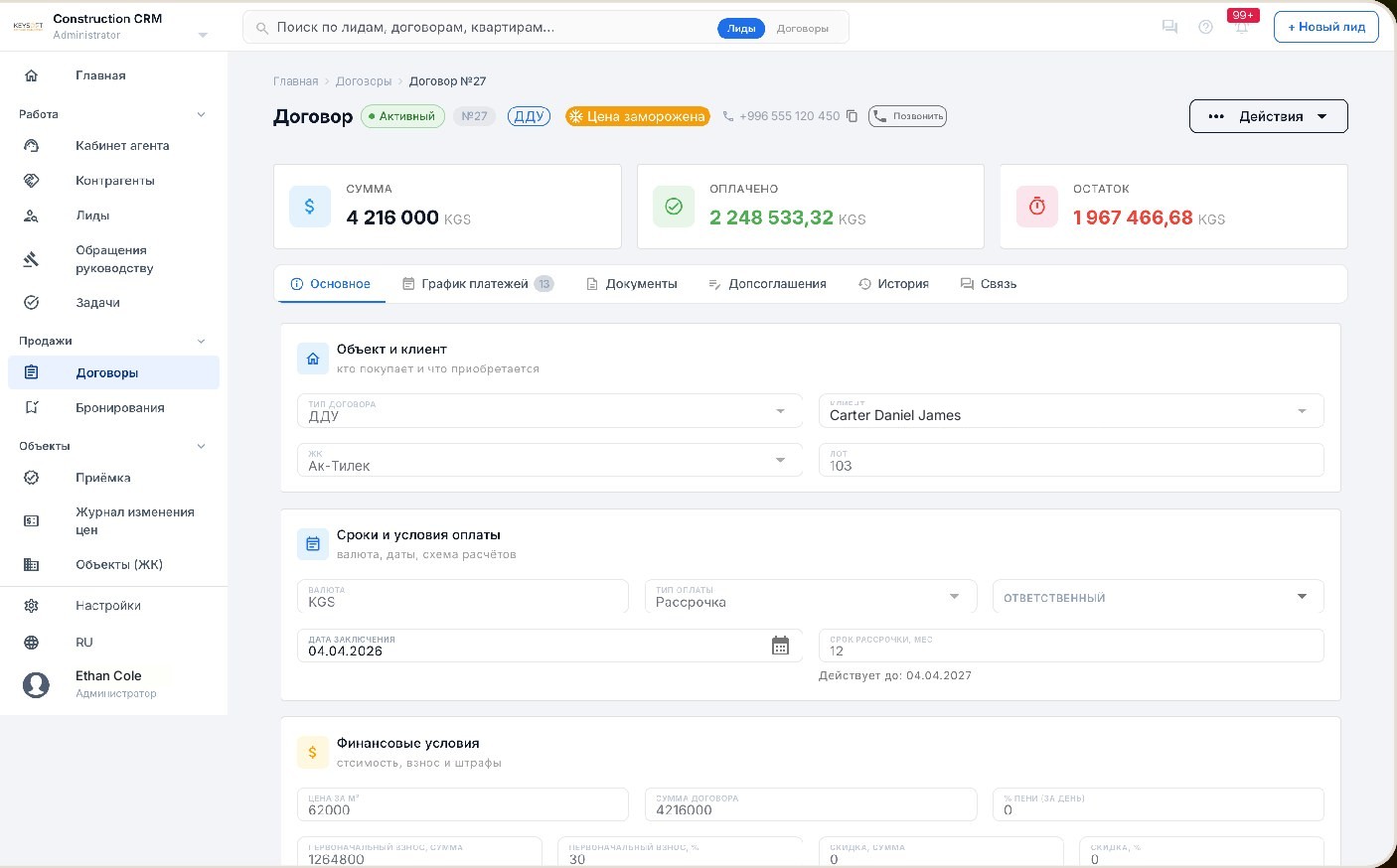Open Обращения руководству via its gavel icon
This screenshot has height=868, width=1397.
32,259
